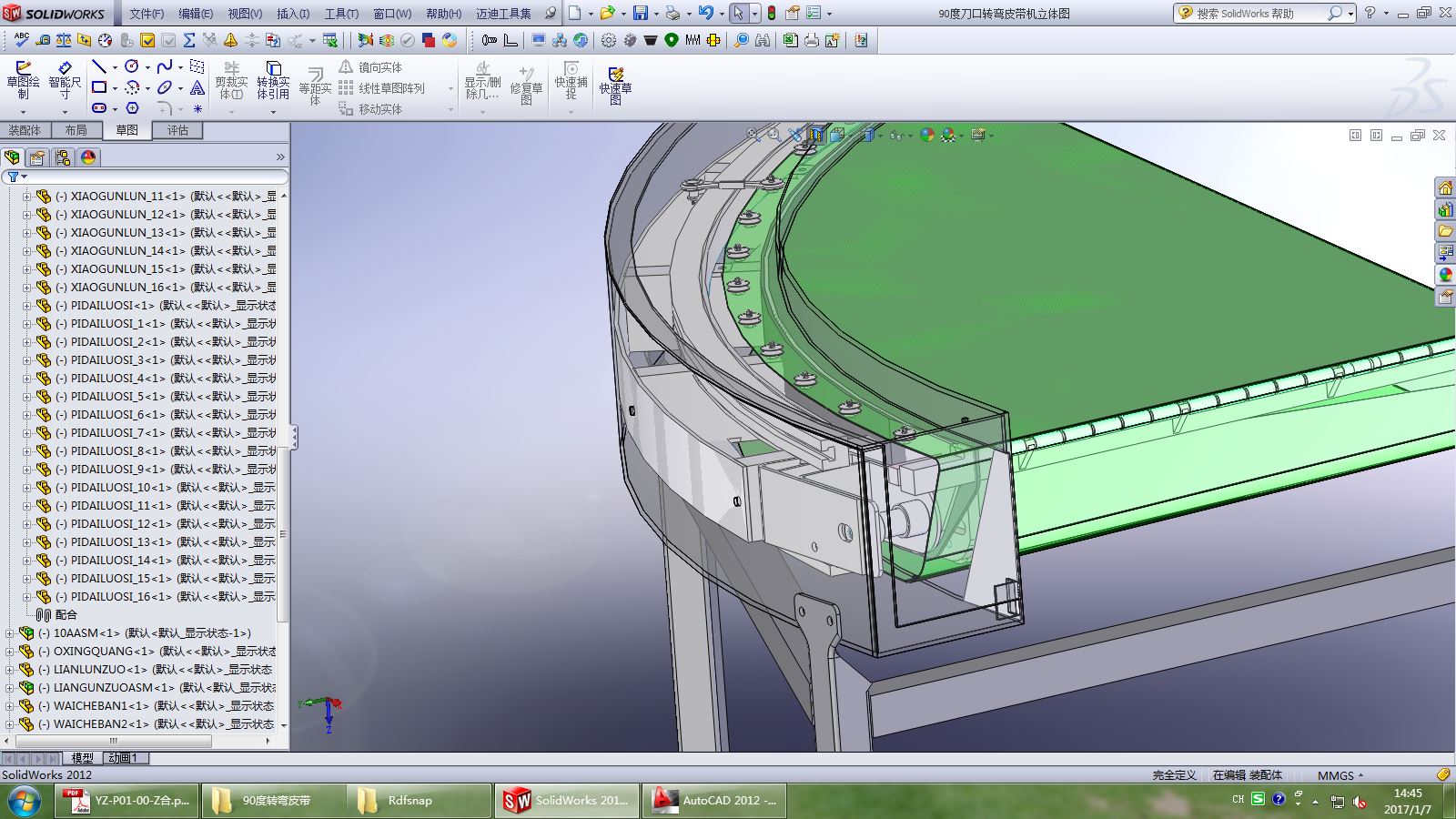Click the Rebuild traffic-light icon
The image size is (1456, 819).
[772, 13]
